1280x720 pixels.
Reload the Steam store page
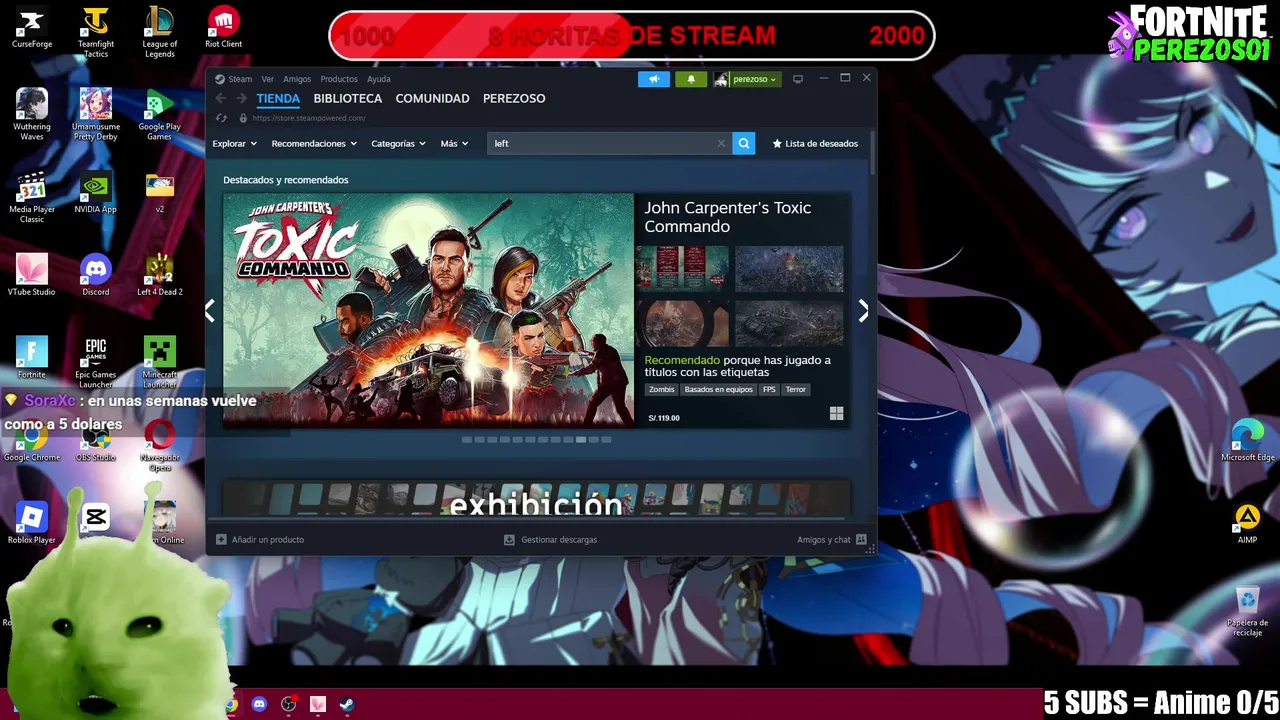pos(221,118)
